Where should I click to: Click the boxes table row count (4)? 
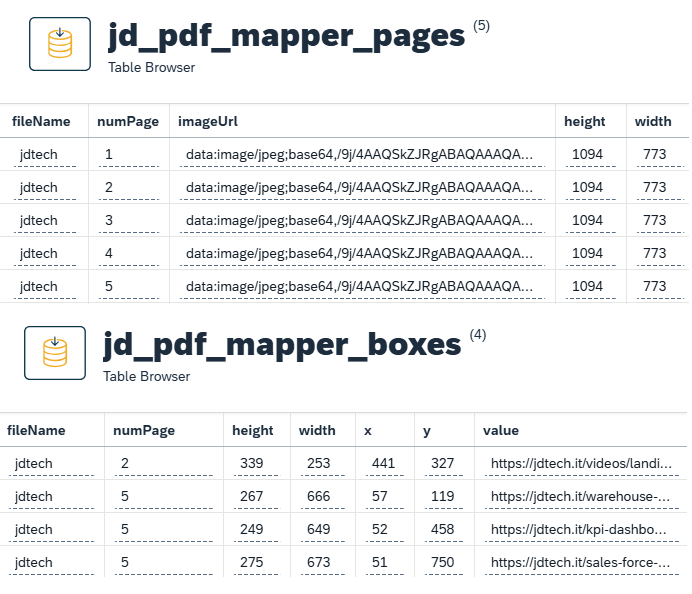coord(478,335)
